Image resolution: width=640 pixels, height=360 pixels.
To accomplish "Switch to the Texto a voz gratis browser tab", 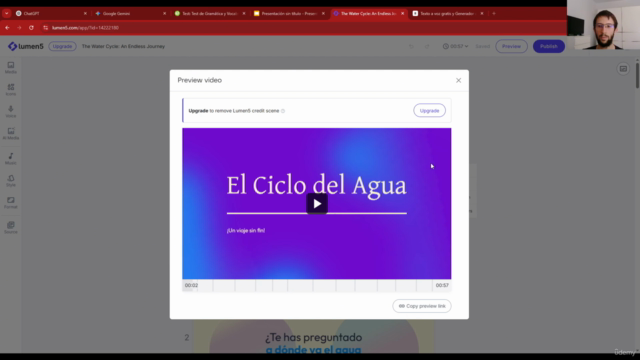I will click(x=447, y=13).
